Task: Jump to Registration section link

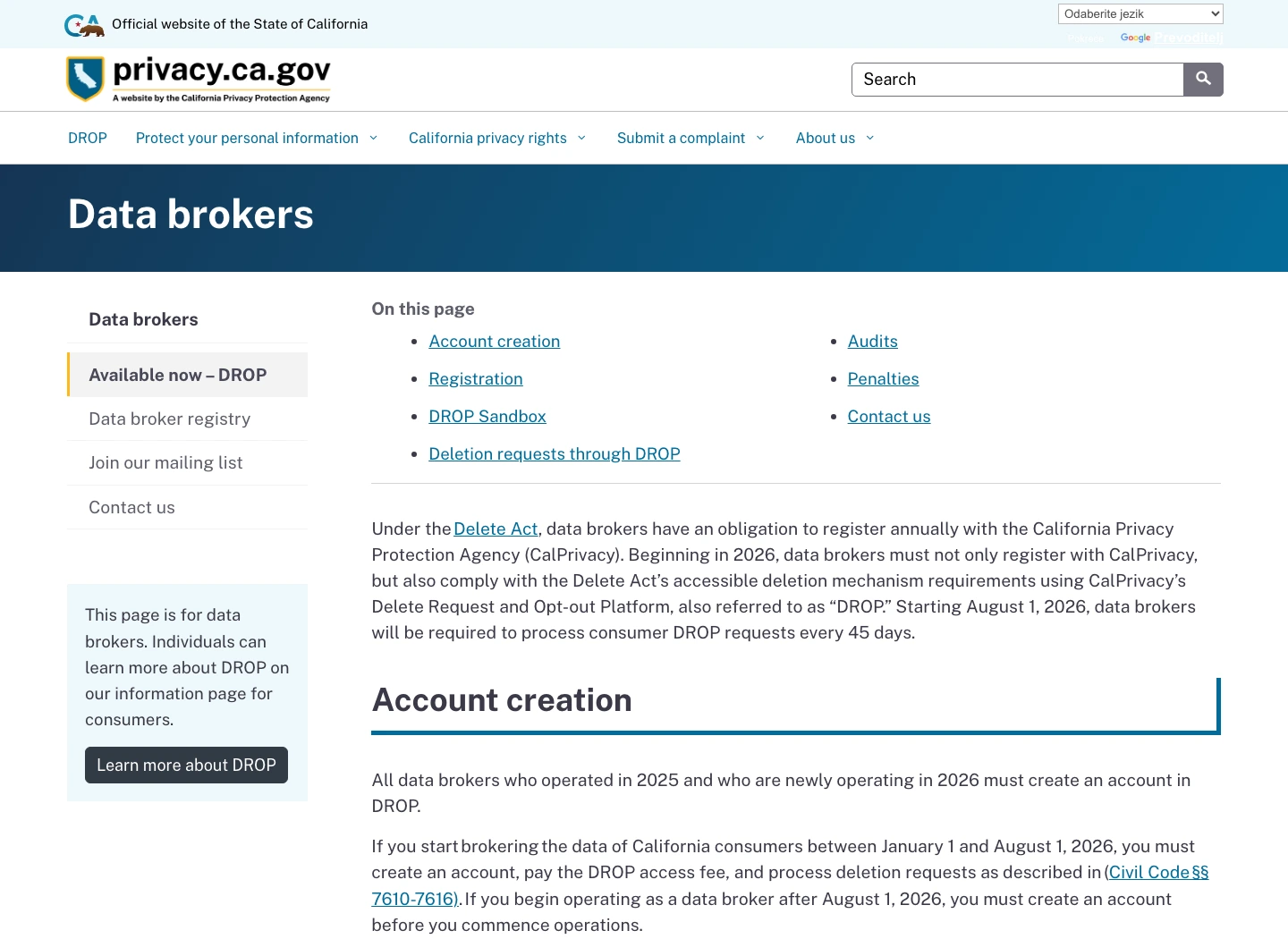Action: click(476, 378)
